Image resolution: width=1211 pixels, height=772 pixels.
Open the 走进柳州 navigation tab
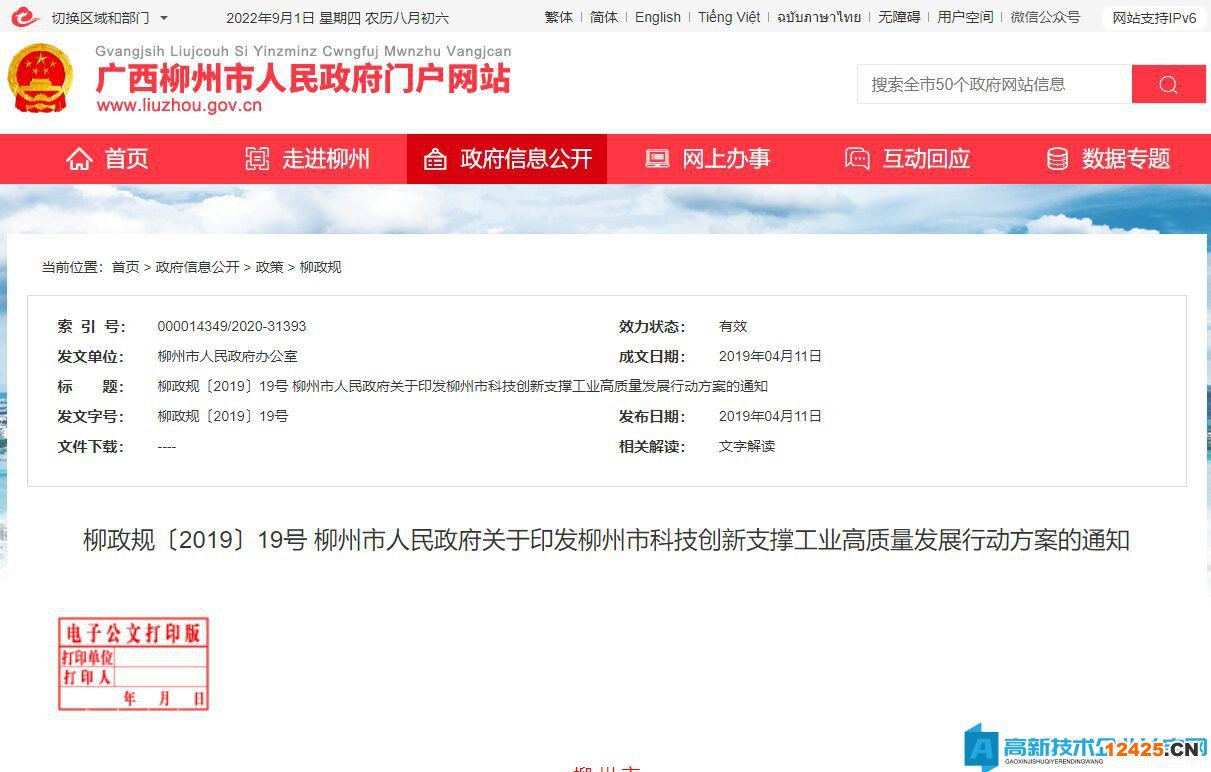(307, 159)
